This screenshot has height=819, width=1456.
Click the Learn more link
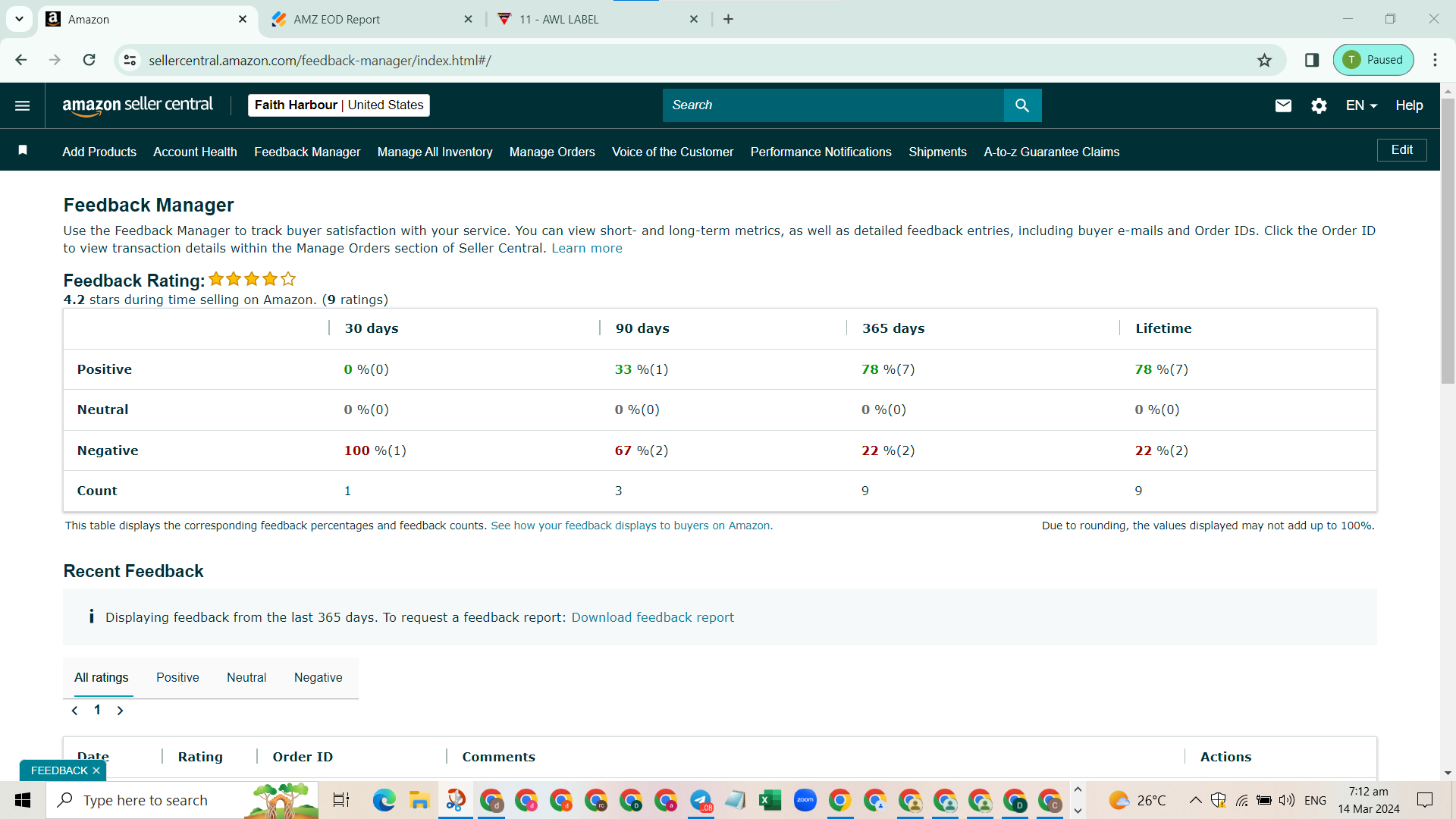coord(587,248)
